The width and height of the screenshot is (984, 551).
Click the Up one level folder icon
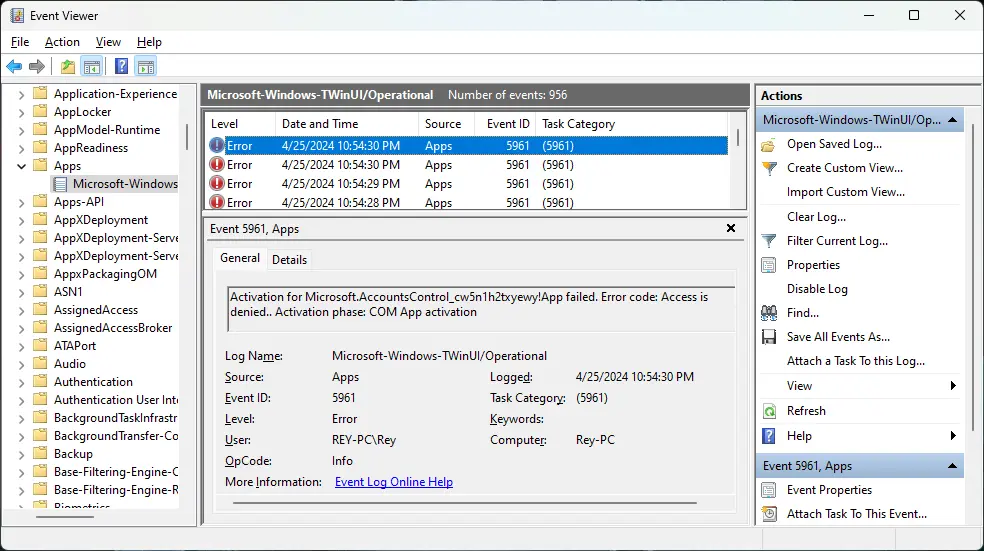[68, 66]
